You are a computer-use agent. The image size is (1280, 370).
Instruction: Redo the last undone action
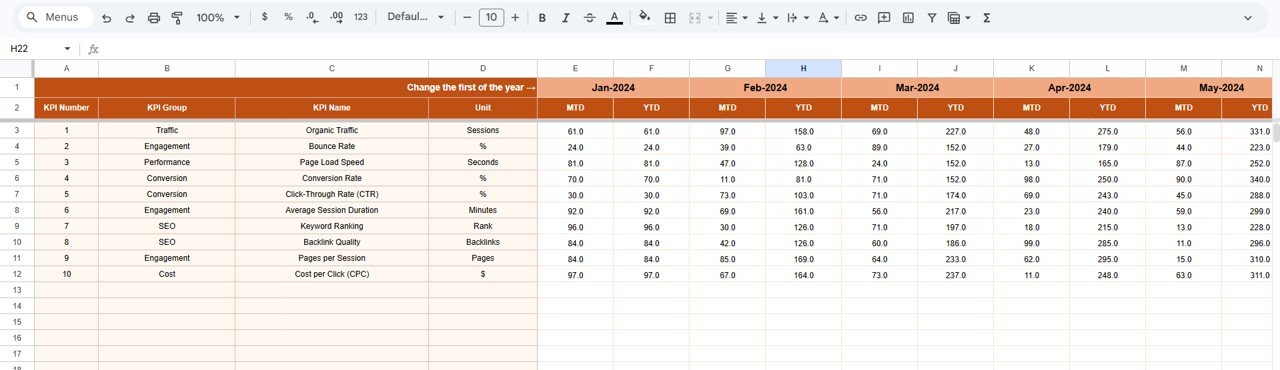pos(130,18)
